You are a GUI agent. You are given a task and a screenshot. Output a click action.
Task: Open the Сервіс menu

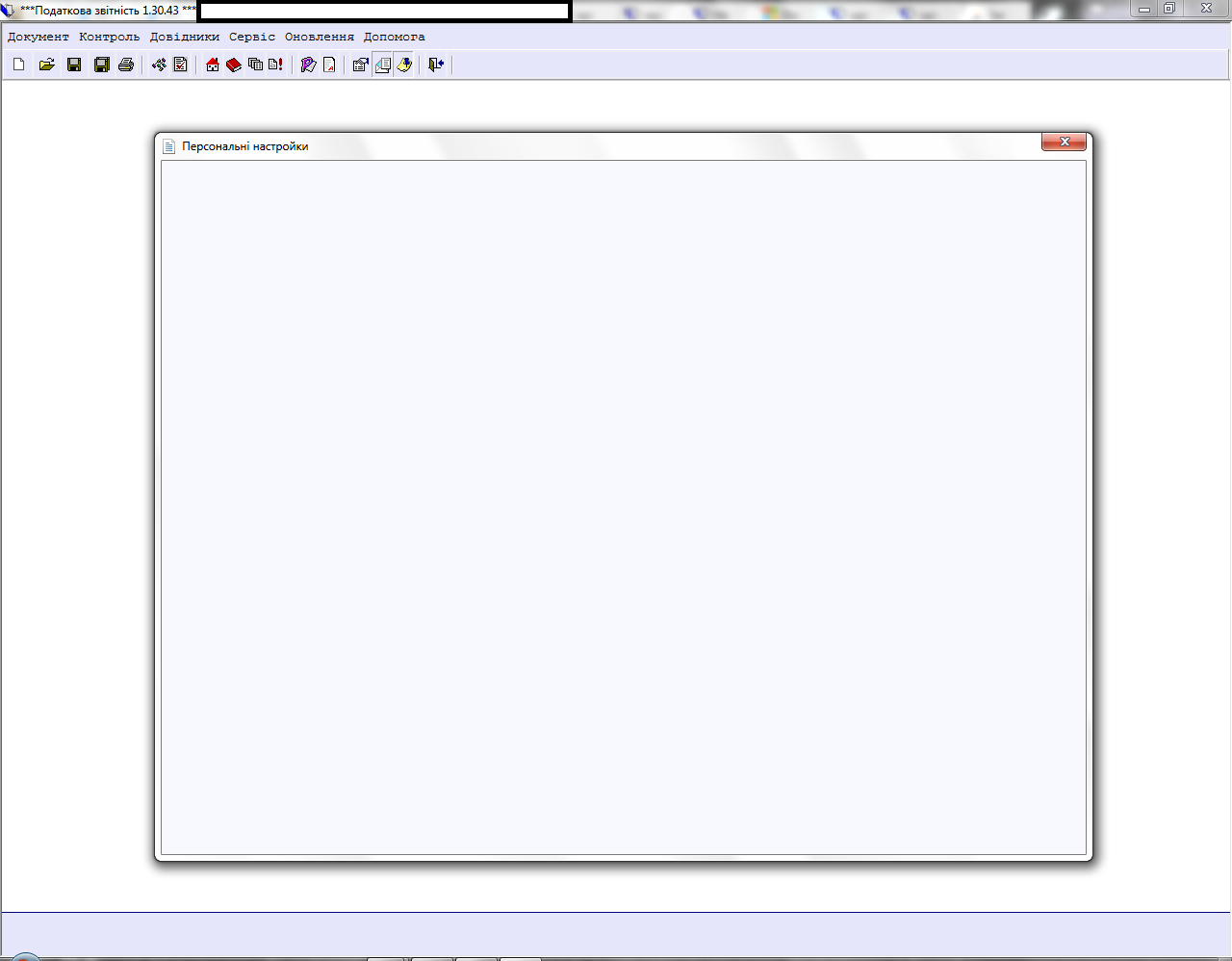pos(252,37)
